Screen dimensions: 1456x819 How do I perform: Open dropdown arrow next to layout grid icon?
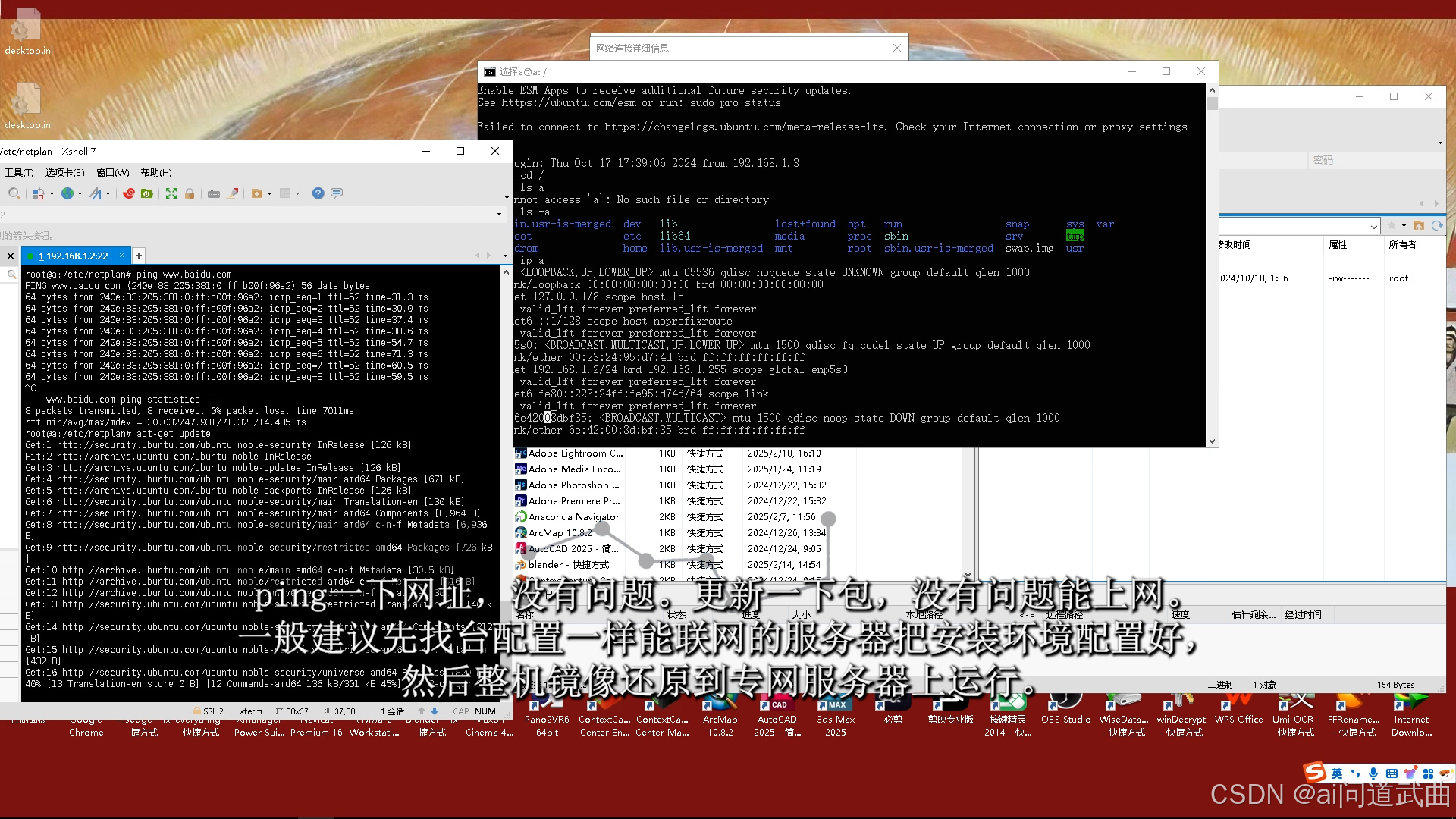tap(297, 194)
